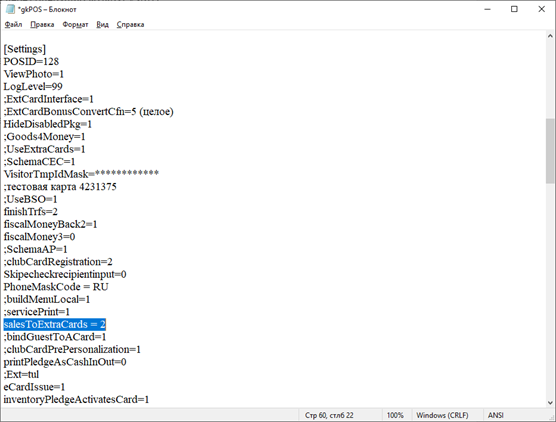Click the 100% zoom status indicator

click(x=395, y=415)
